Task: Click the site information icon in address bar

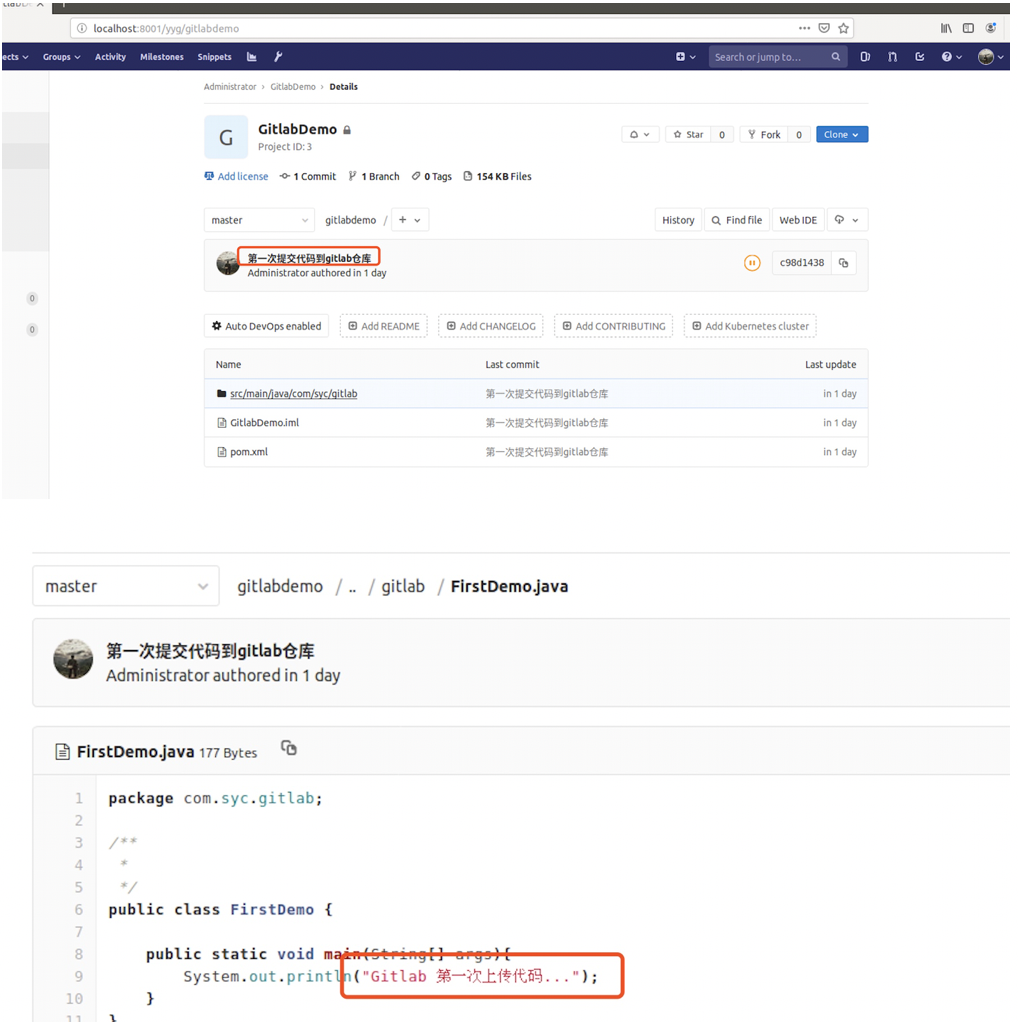Action: coord(81,28)
